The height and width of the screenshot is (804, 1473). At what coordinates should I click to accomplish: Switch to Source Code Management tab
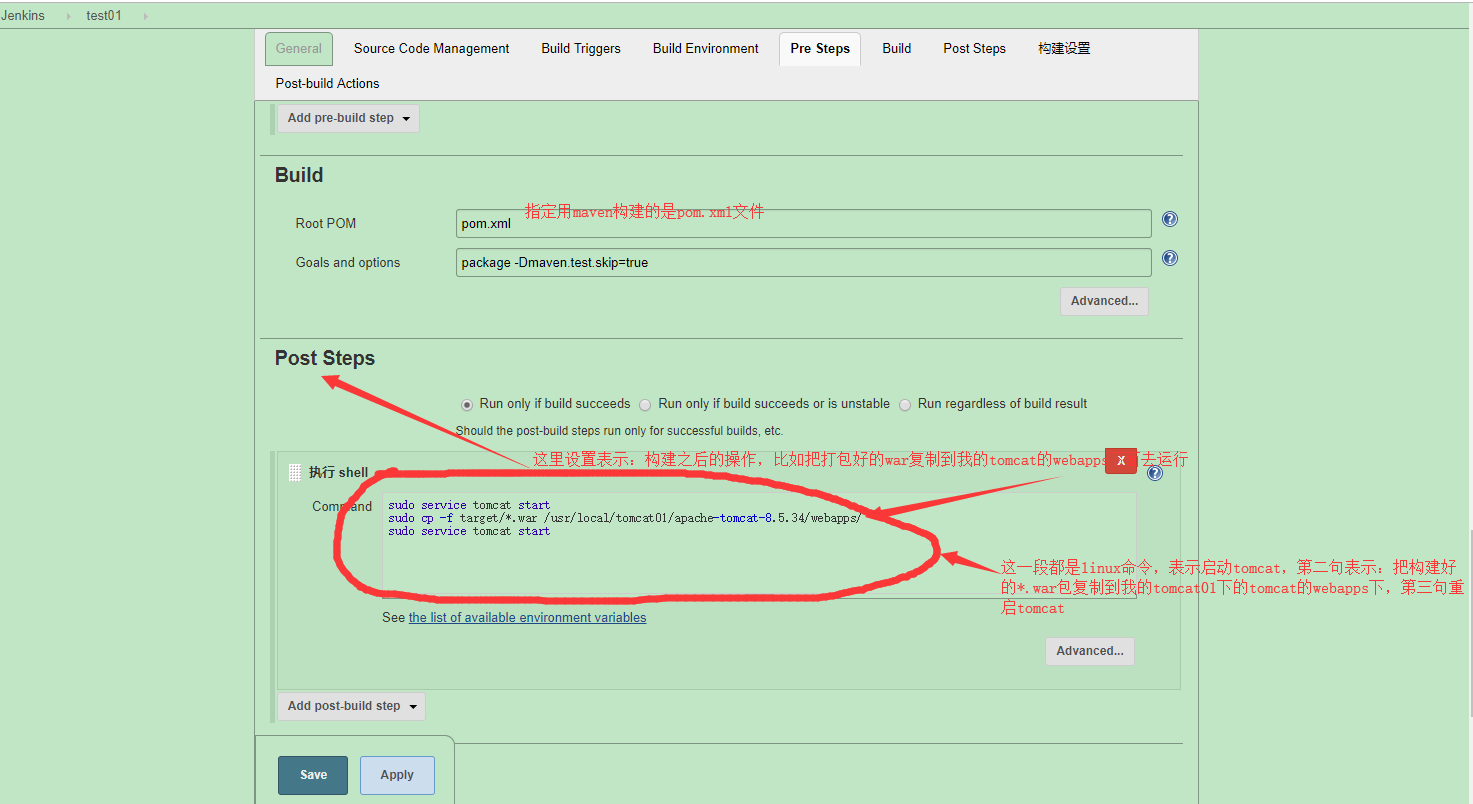coord(431,48)
